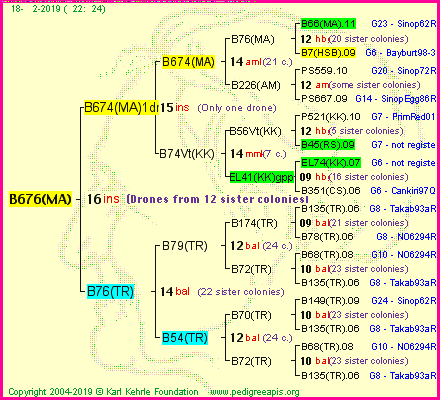Viewport: 440px width, 400px height.
Task: Click the '(Only one drone)' note
Action: (x=237, y=108)
